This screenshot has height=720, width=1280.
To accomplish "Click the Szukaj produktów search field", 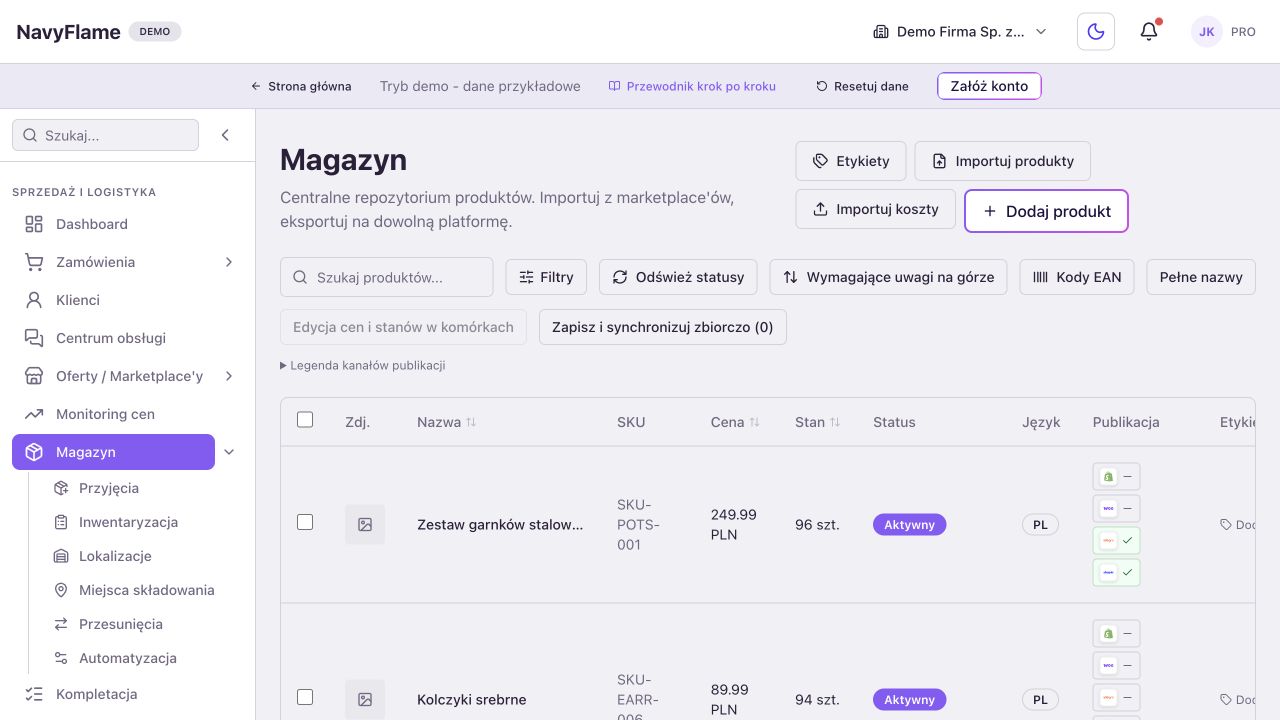I will pos(387,277).
